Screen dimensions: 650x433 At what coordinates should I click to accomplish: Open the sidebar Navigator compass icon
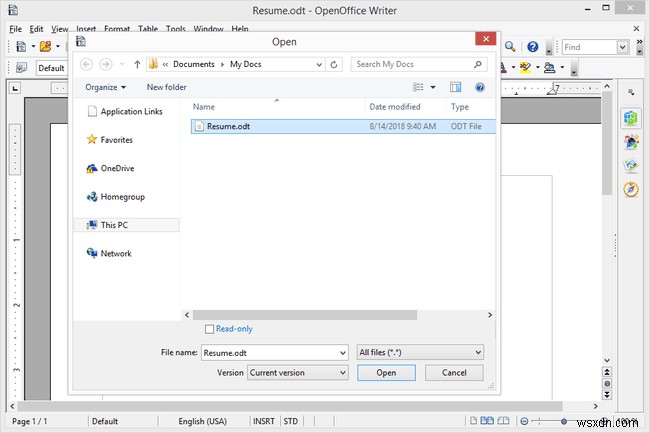[631, 189]
